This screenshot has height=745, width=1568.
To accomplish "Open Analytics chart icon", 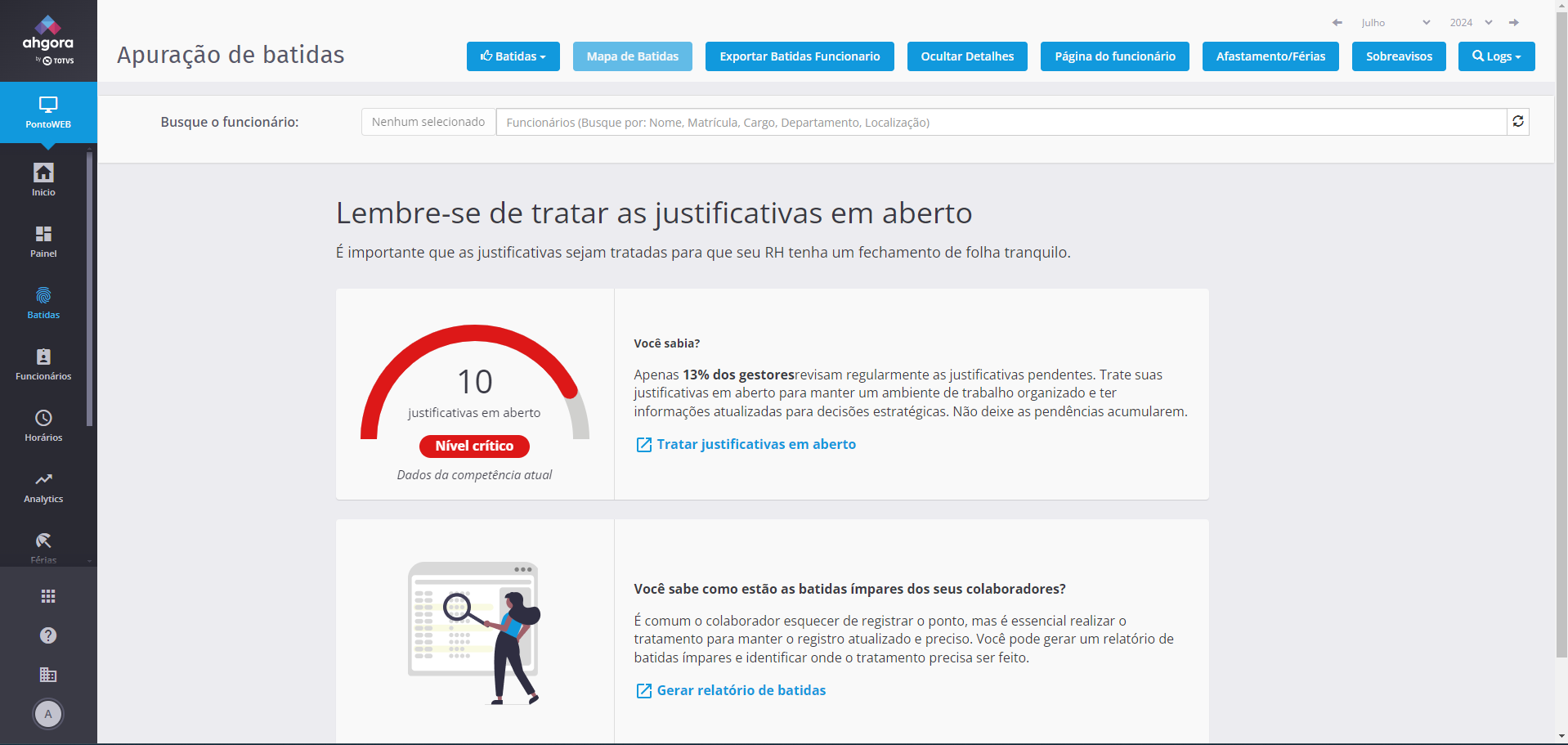I will pyautogui.click(x=43, y=487).
